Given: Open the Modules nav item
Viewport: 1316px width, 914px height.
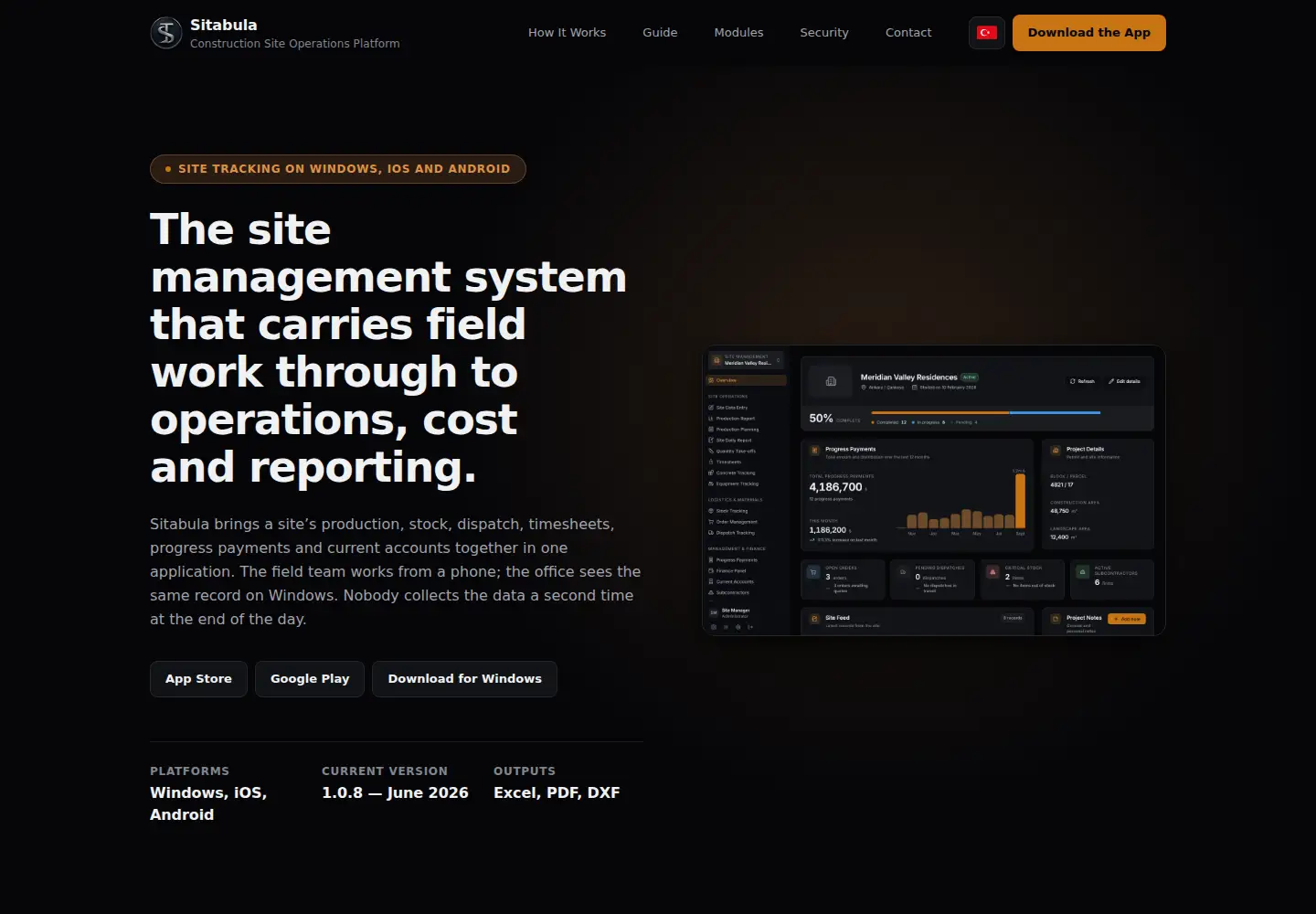Looking at the screenshot, I should [x=738, y=33].
